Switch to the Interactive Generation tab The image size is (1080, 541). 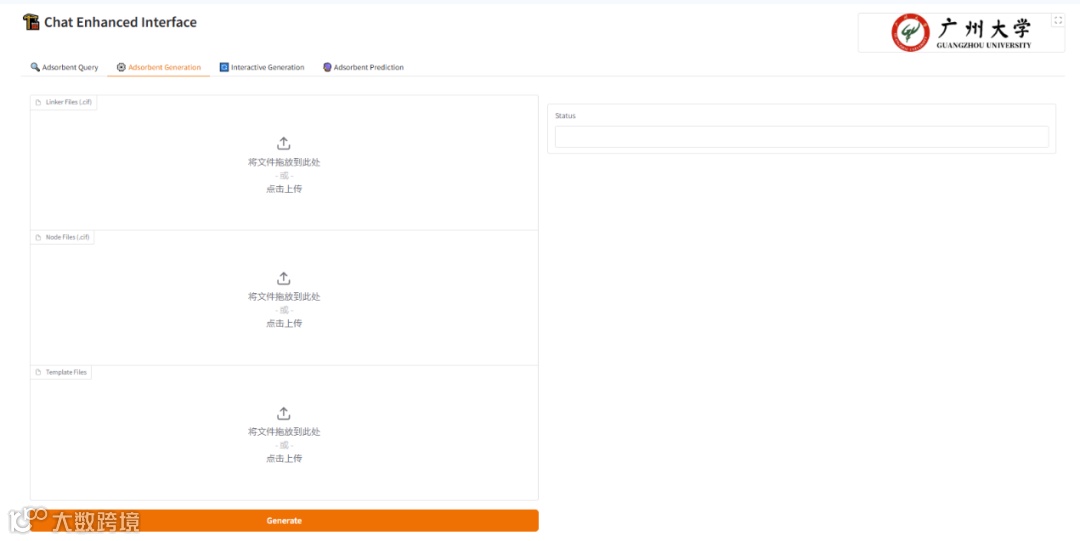click(262, 67)
